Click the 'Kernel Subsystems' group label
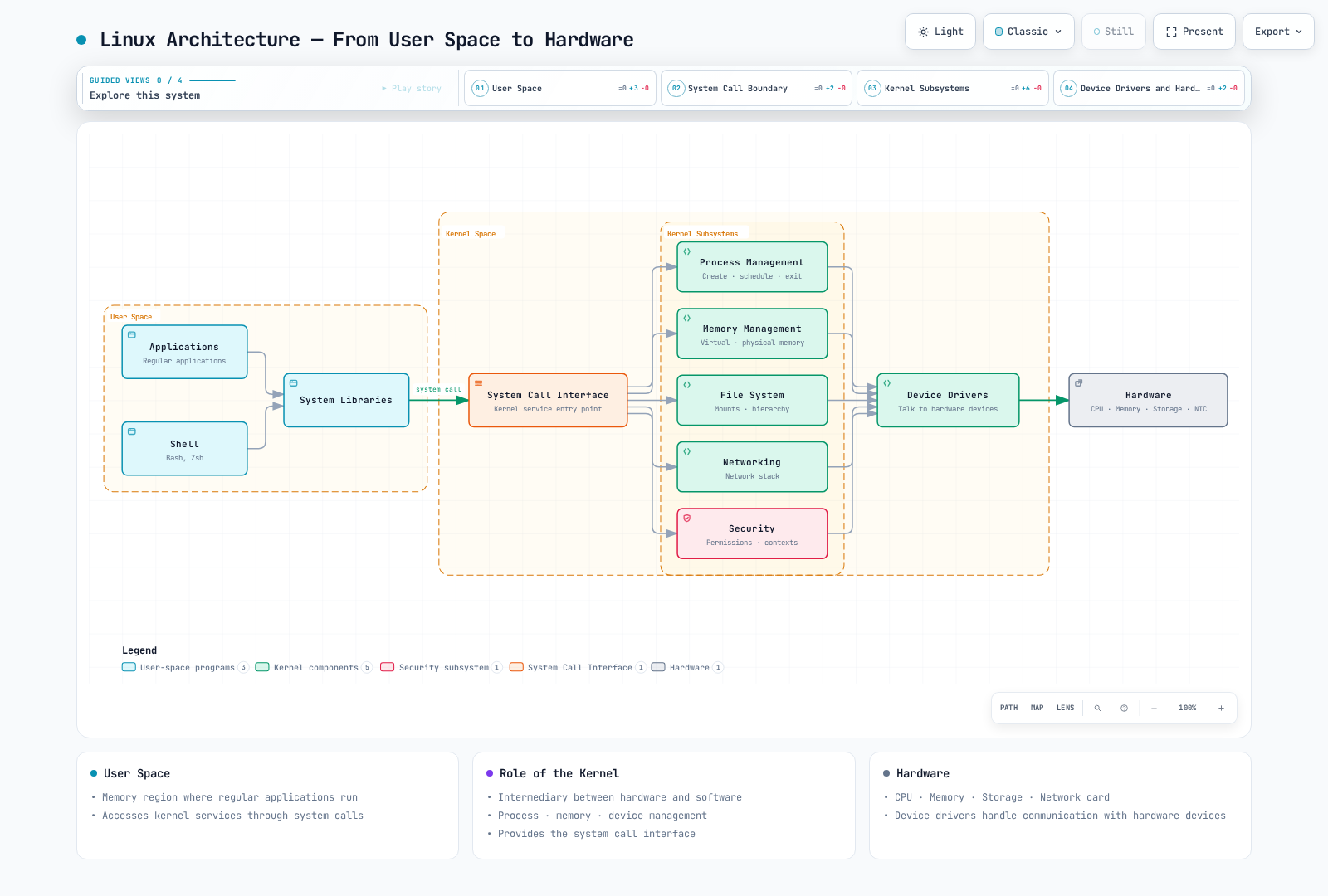The width and height of the screenshot is (1328, 896). coord(702,234)
